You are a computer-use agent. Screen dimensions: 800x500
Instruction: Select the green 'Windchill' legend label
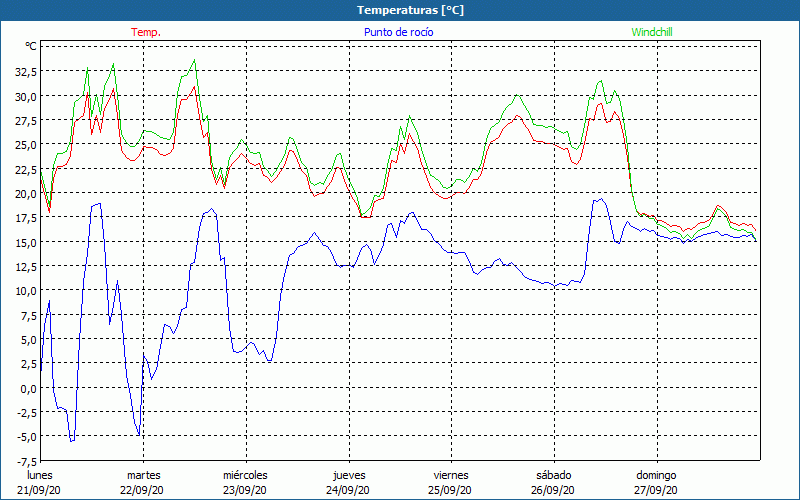pos(652,32)
